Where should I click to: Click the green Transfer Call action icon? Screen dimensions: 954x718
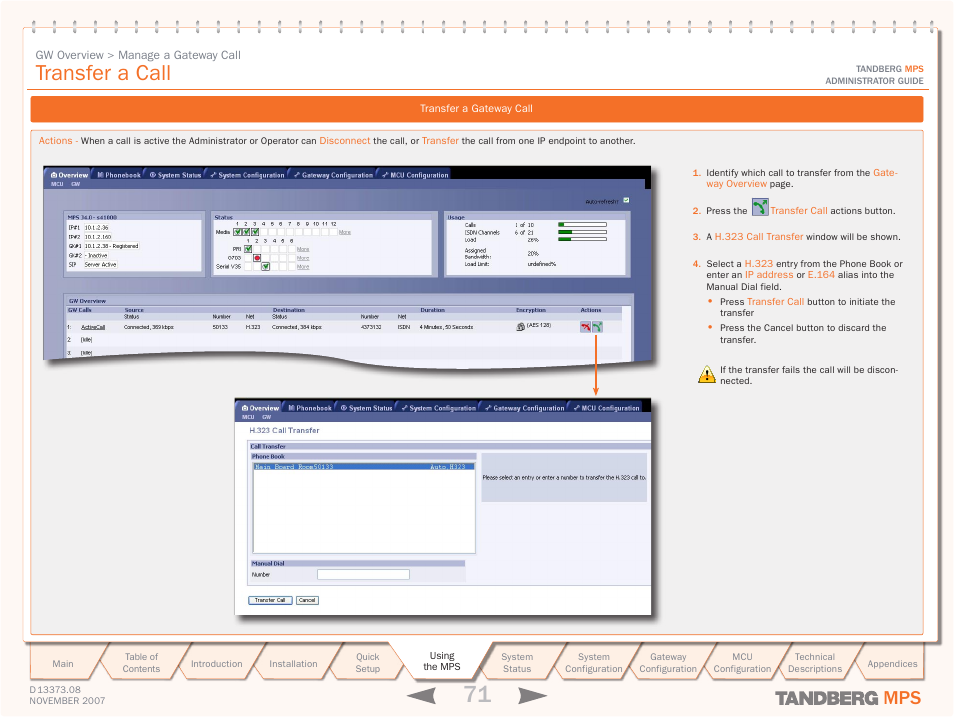[x=597, y=326]
